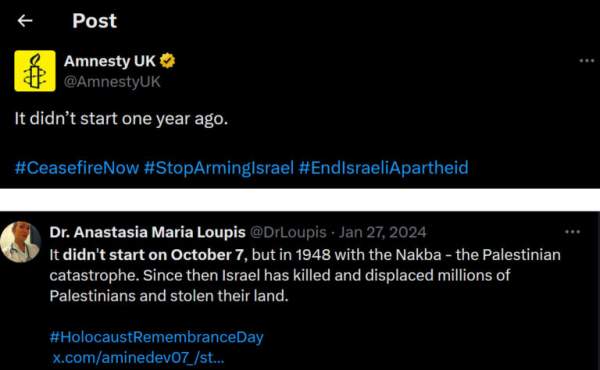Follow the #CeasefireNow hashtag
The image size is (600, 370).
tap(77, 168)
